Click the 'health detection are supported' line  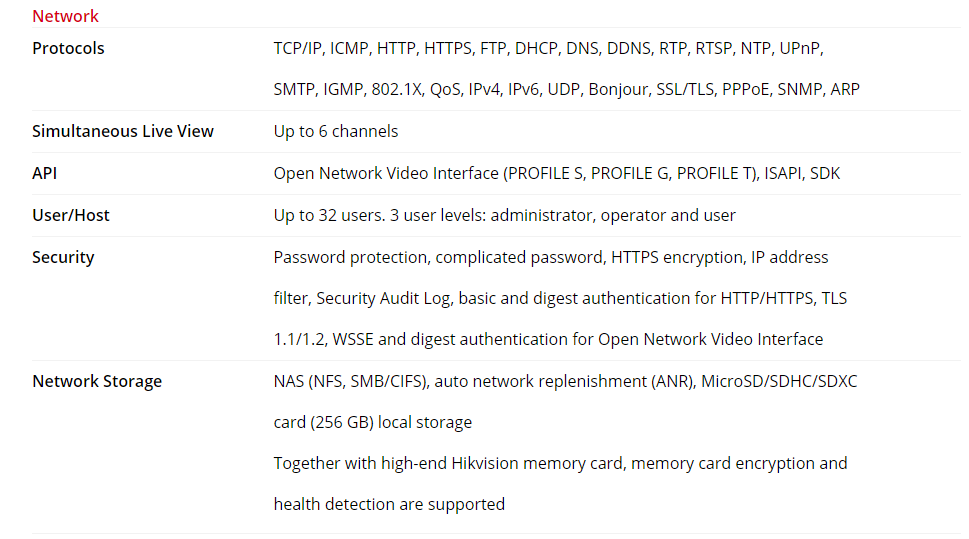pos(389,504)
